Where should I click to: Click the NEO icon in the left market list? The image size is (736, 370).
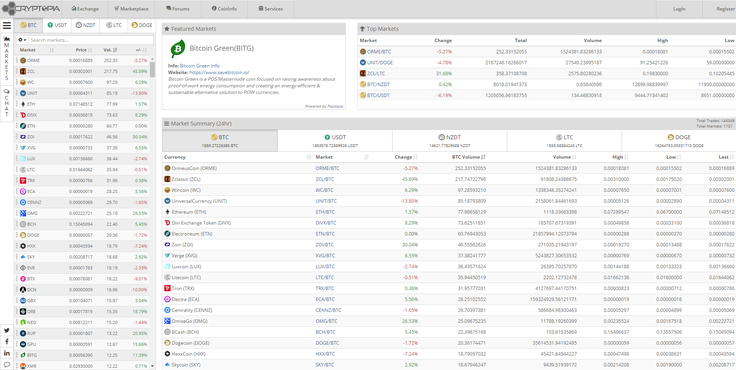coord(23,322)
